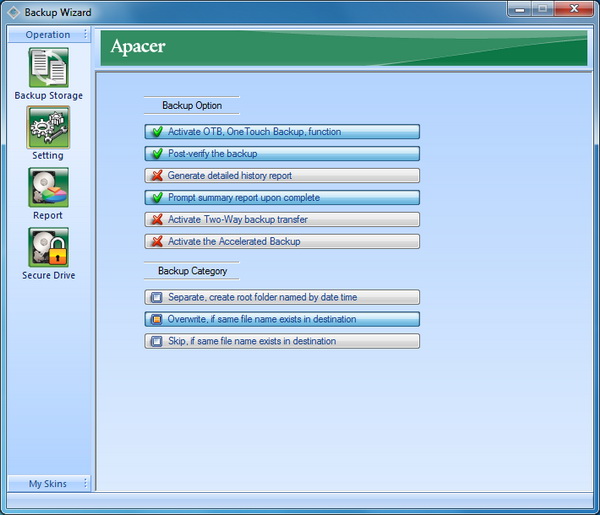This screenshot has width=600, height=515.
Task: Toggle Prompt summary report upon complete
Action: coord(282,197)
